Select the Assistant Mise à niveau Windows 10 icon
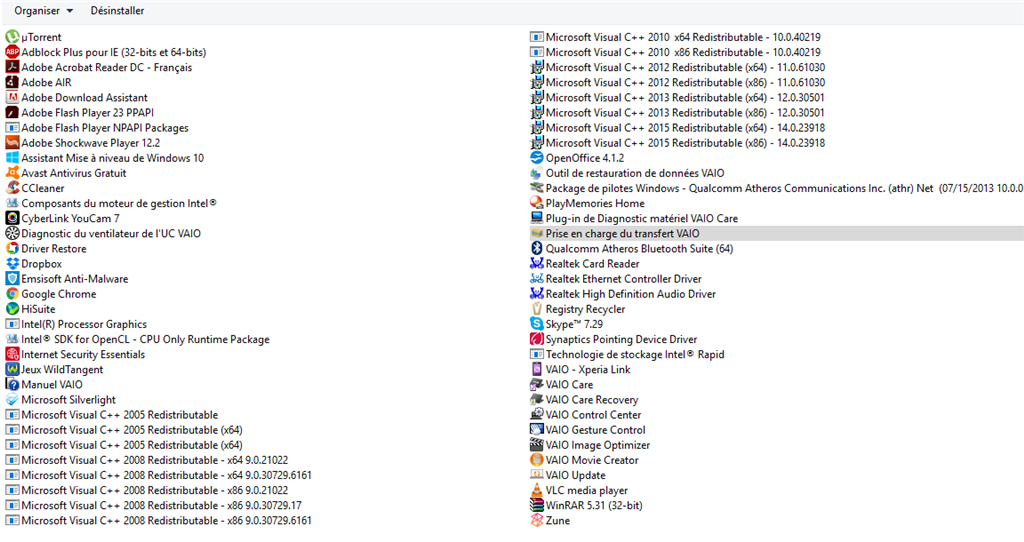This screenshot has width=1024, height=542. coord(12,158)
